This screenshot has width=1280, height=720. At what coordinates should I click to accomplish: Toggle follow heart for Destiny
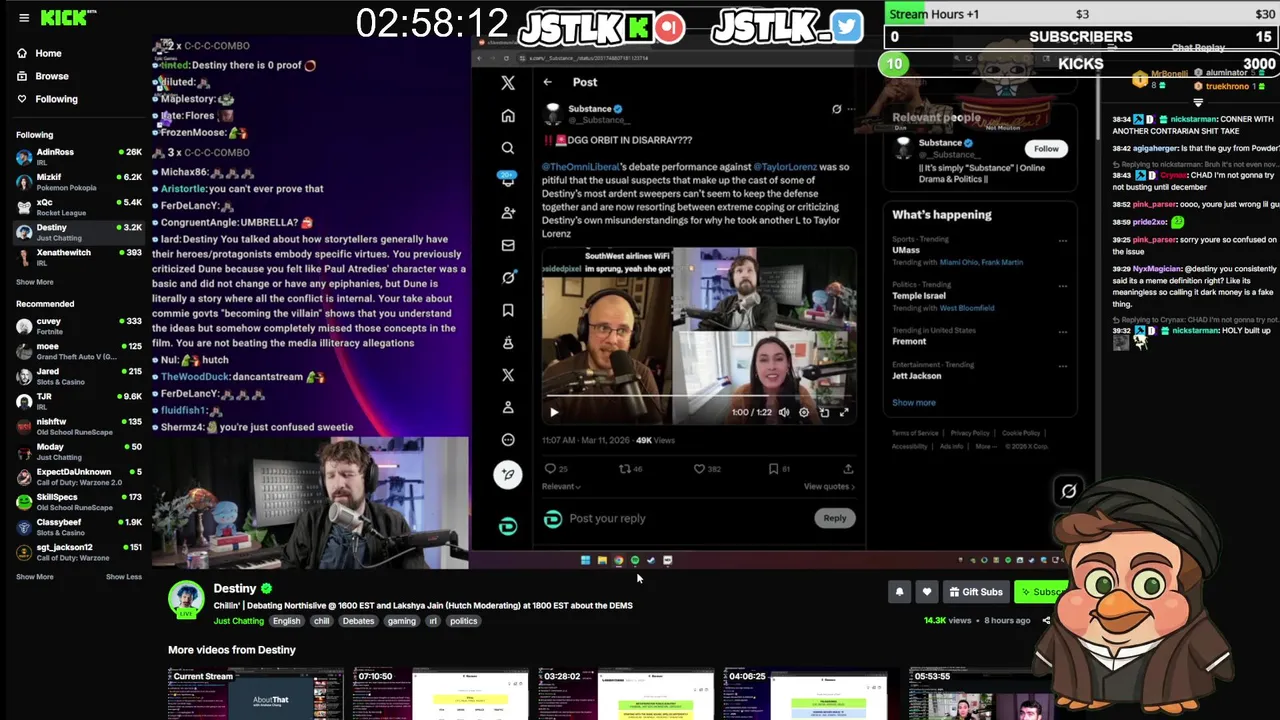(x=927, y=592)
